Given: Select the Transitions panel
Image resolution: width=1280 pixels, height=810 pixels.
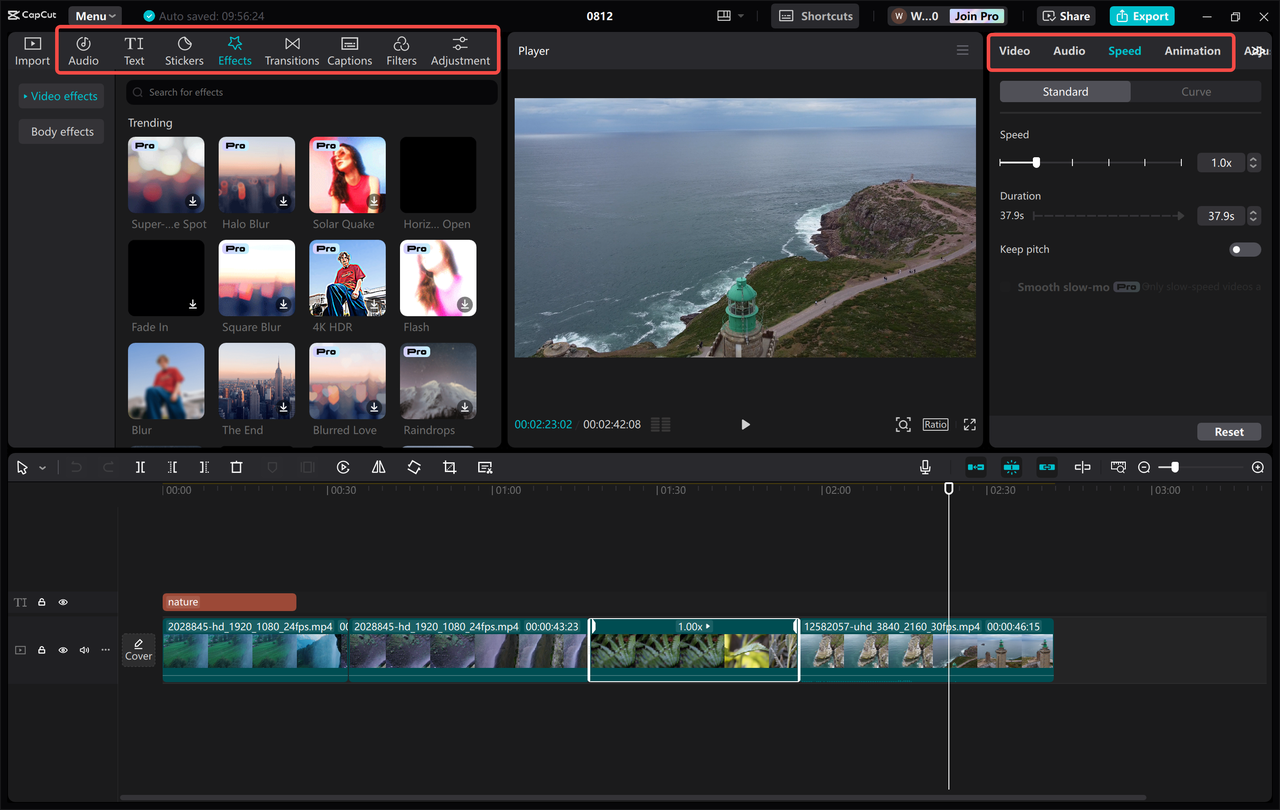Looking at the screenshot, I should click(x=291, y=50).
